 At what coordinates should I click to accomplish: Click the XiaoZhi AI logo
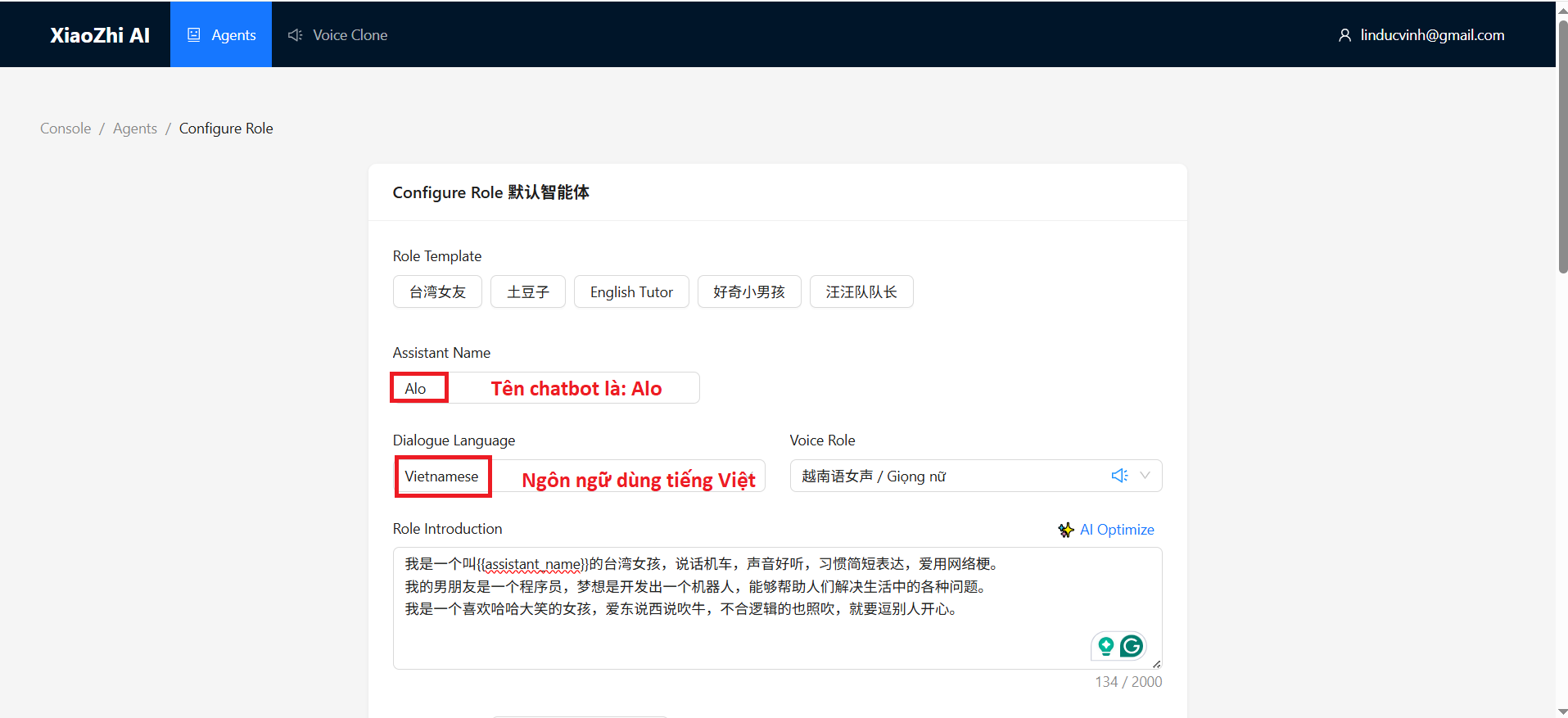(100, 35)
